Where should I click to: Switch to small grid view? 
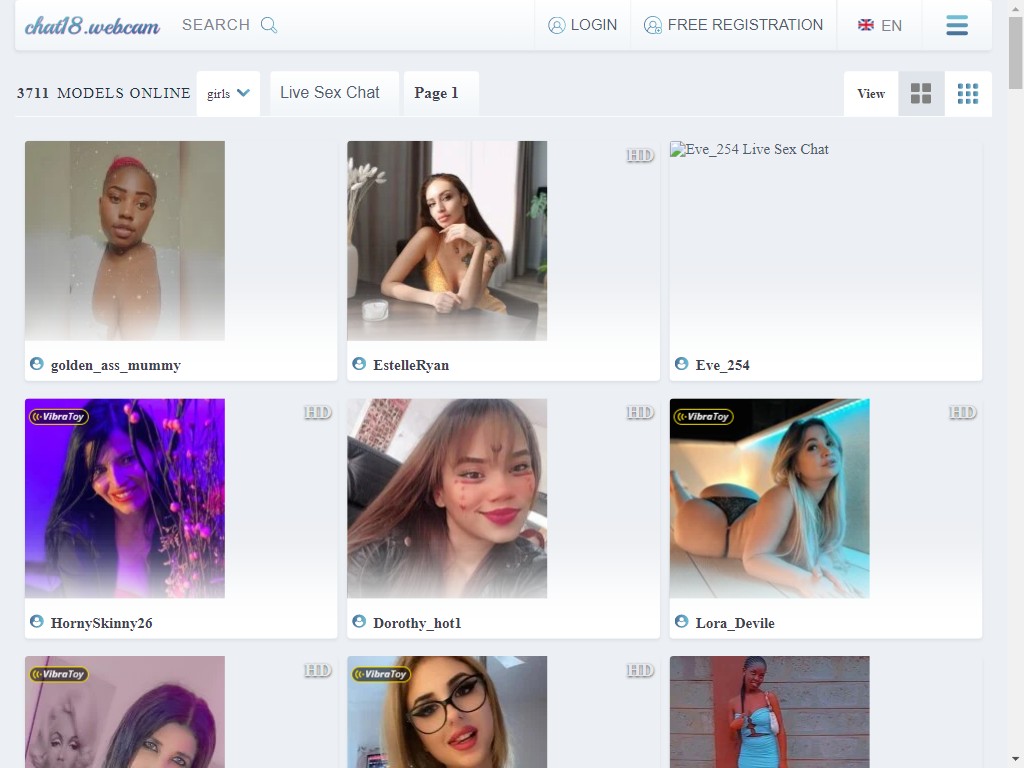968,94
